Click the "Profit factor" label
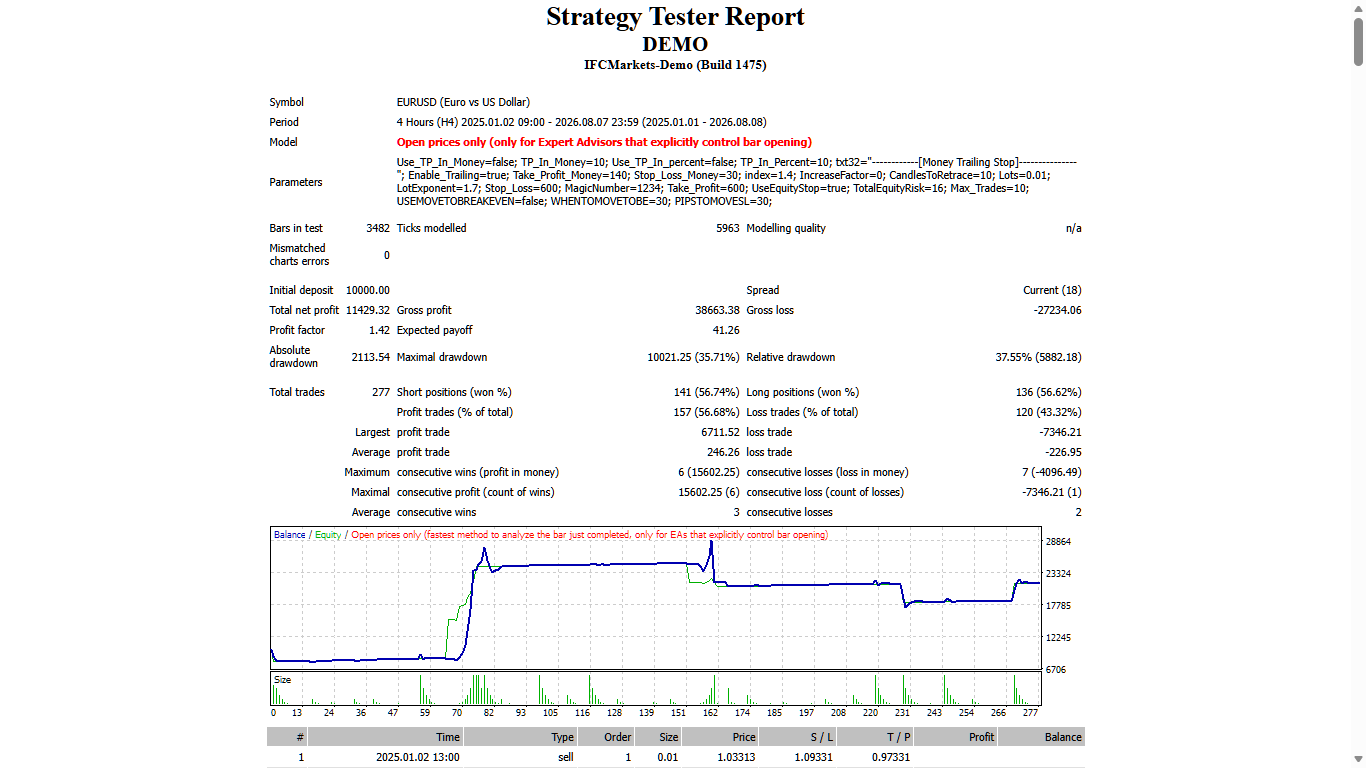This screenshot has width=1366, height=768. coord(298,330)
